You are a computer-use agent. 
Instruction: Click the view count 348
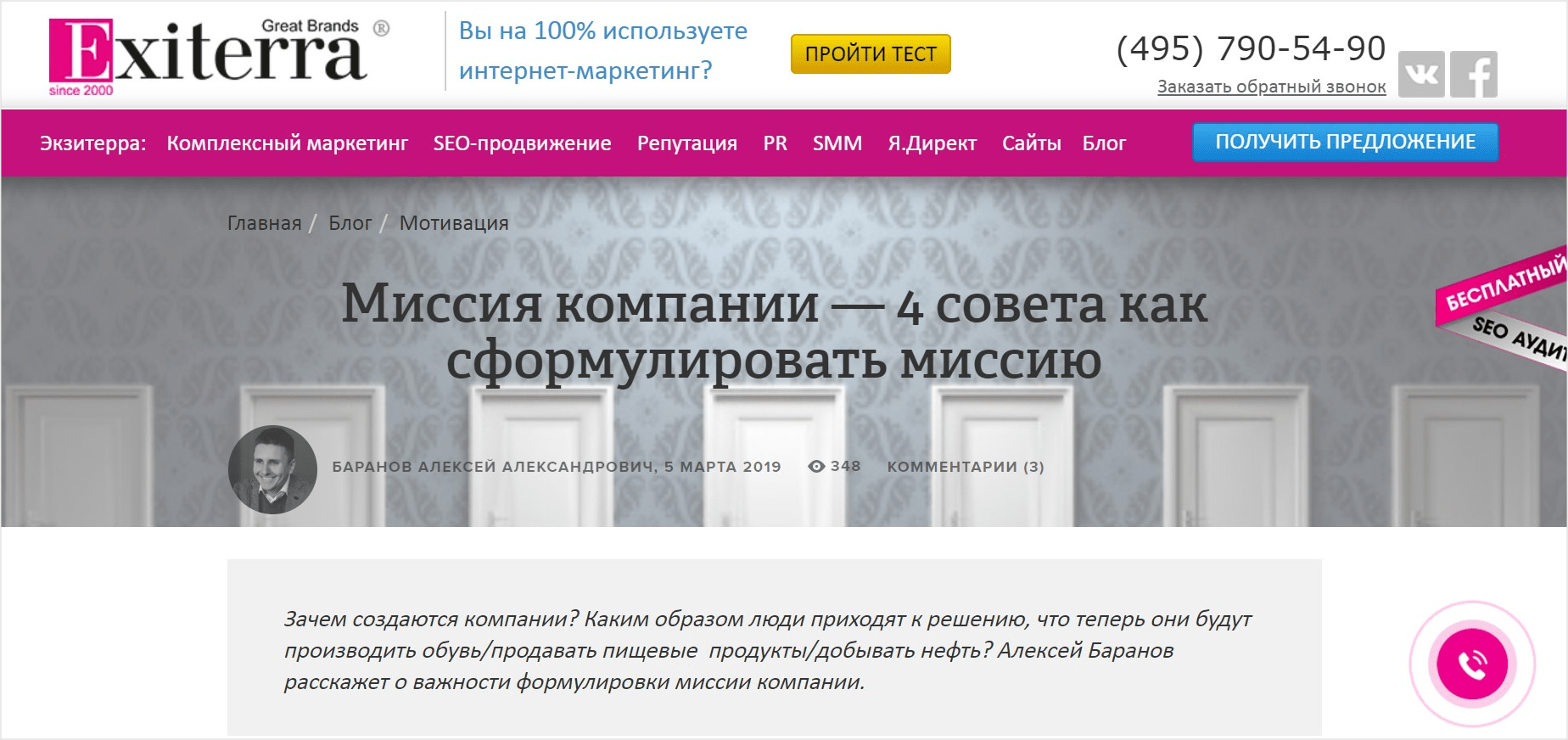(x=845, y=466)
